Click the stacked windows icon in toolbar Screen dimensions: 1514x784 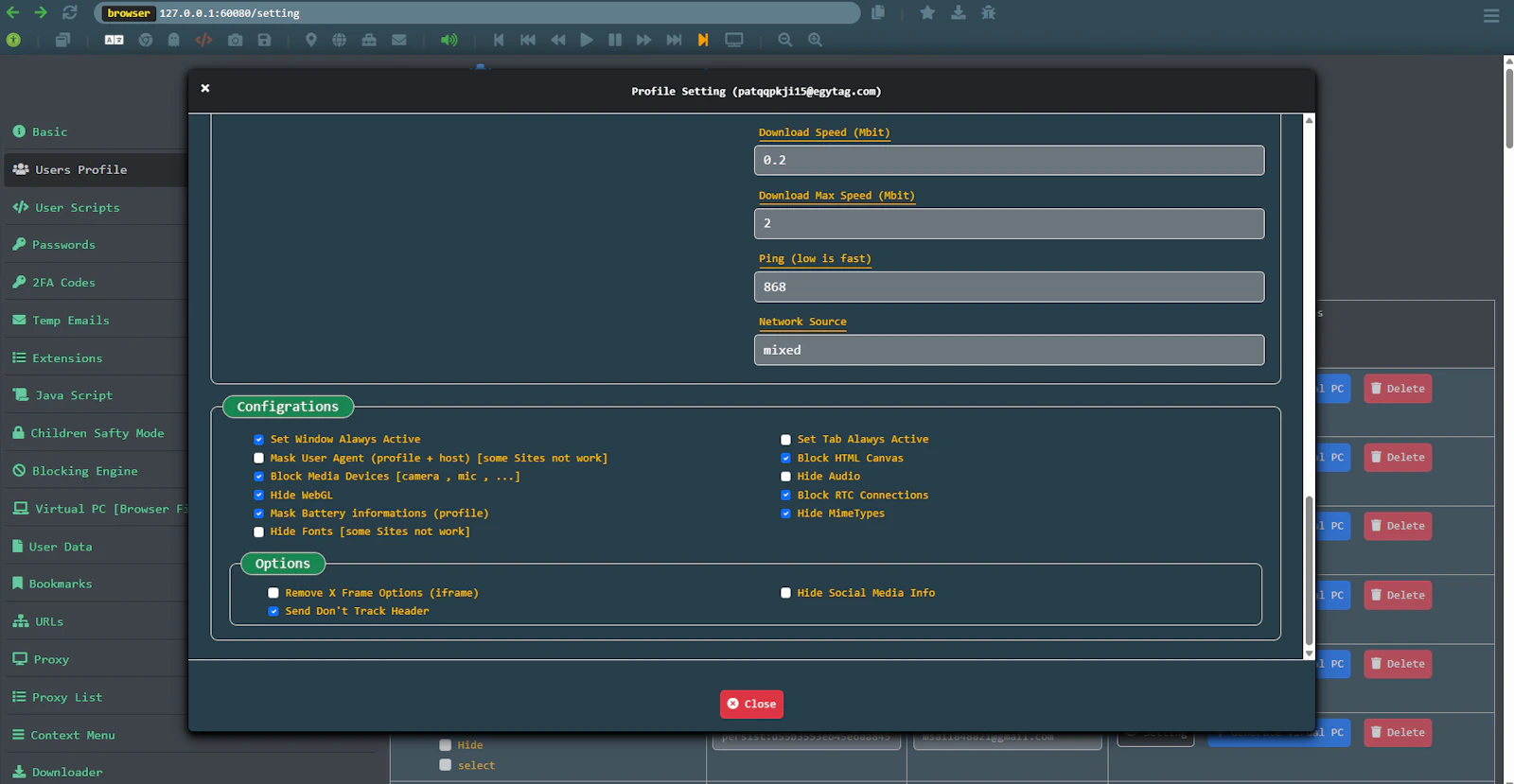click(62, 40)
